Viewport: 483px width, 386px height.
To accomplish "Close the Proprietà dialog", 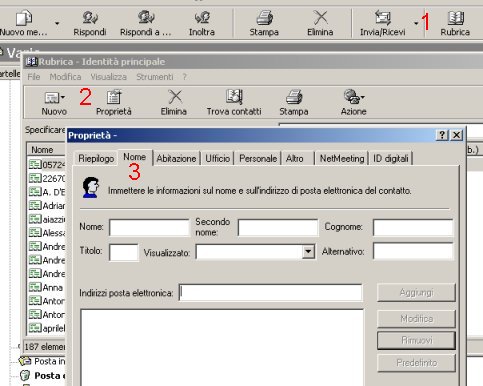I will [457, 135].
